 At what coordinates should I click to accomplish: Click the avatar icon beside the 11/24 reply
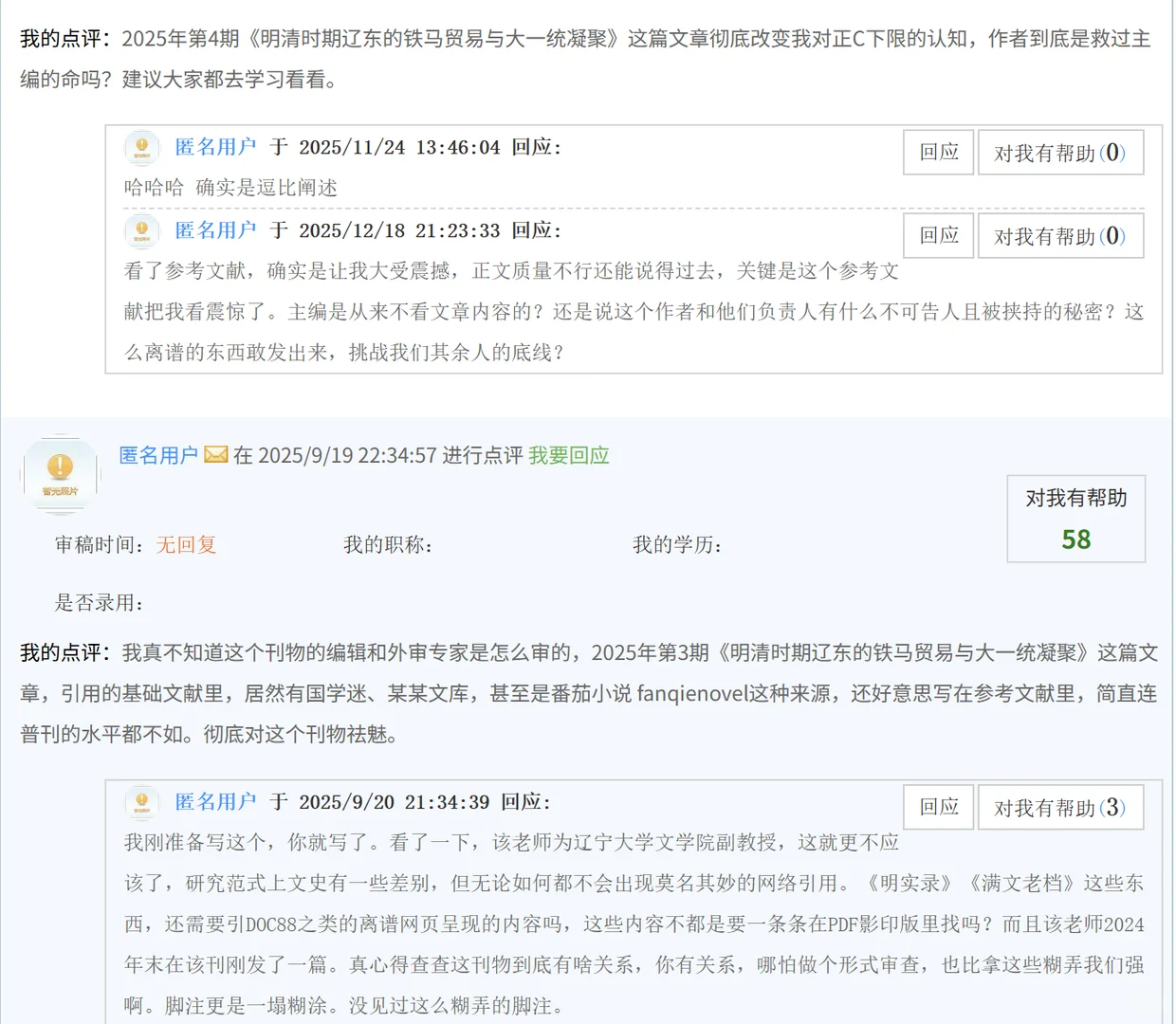pyautogui.click(x=141, y=148)
